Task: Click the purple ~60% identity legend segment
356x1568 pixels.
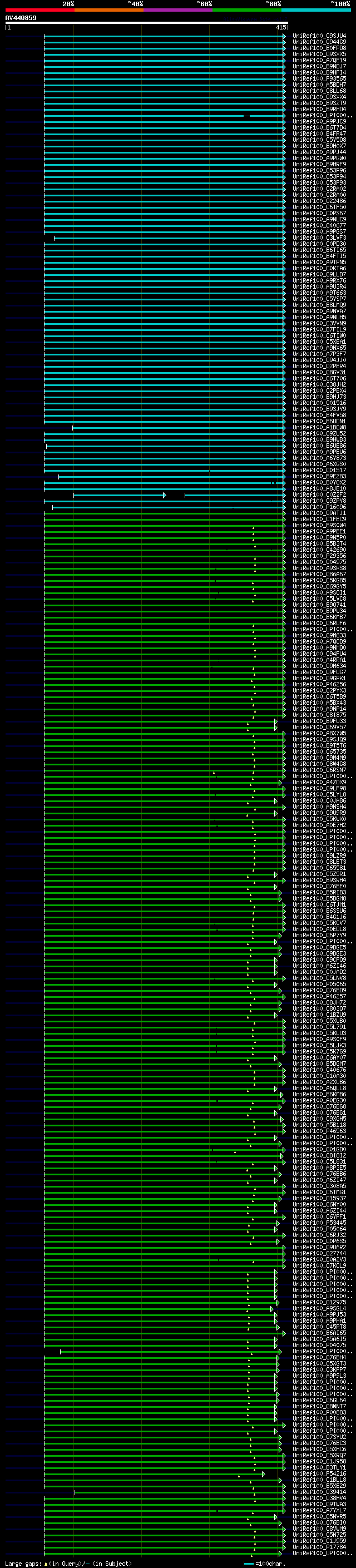Action: [x=179, y=11]
